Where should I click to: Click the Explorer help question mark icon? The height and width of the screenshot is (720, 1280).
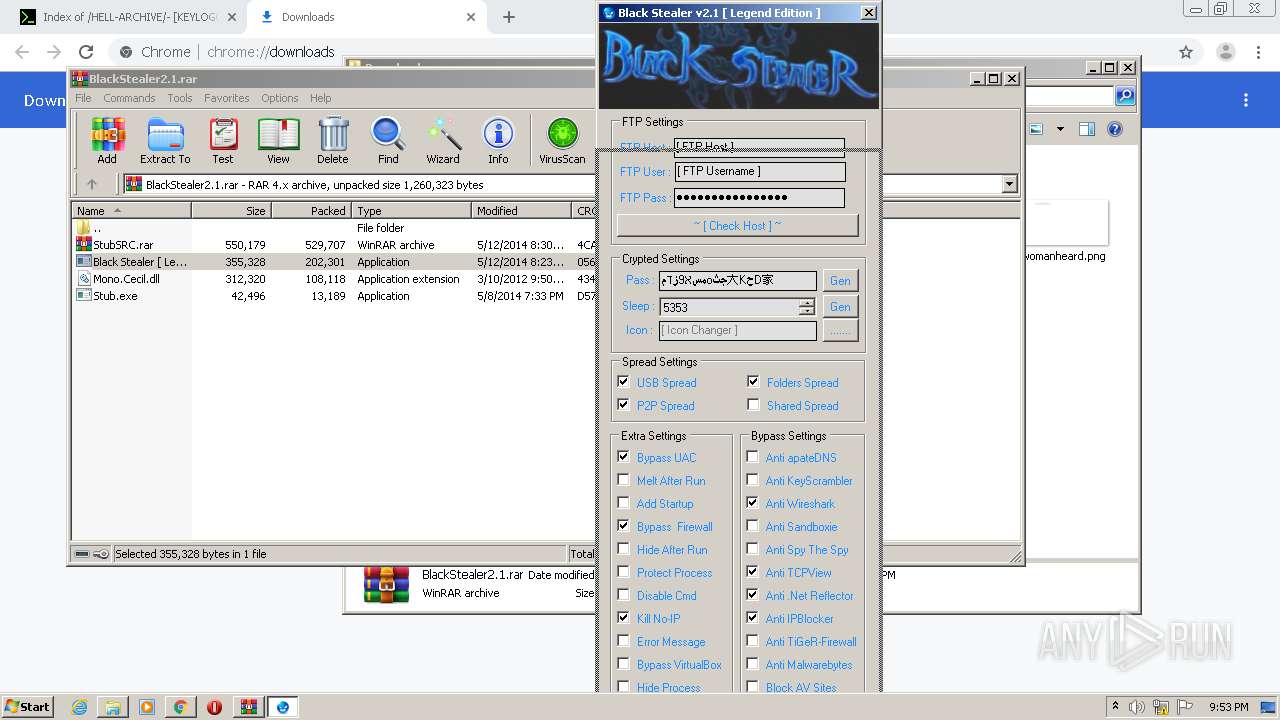point(1115,129)
